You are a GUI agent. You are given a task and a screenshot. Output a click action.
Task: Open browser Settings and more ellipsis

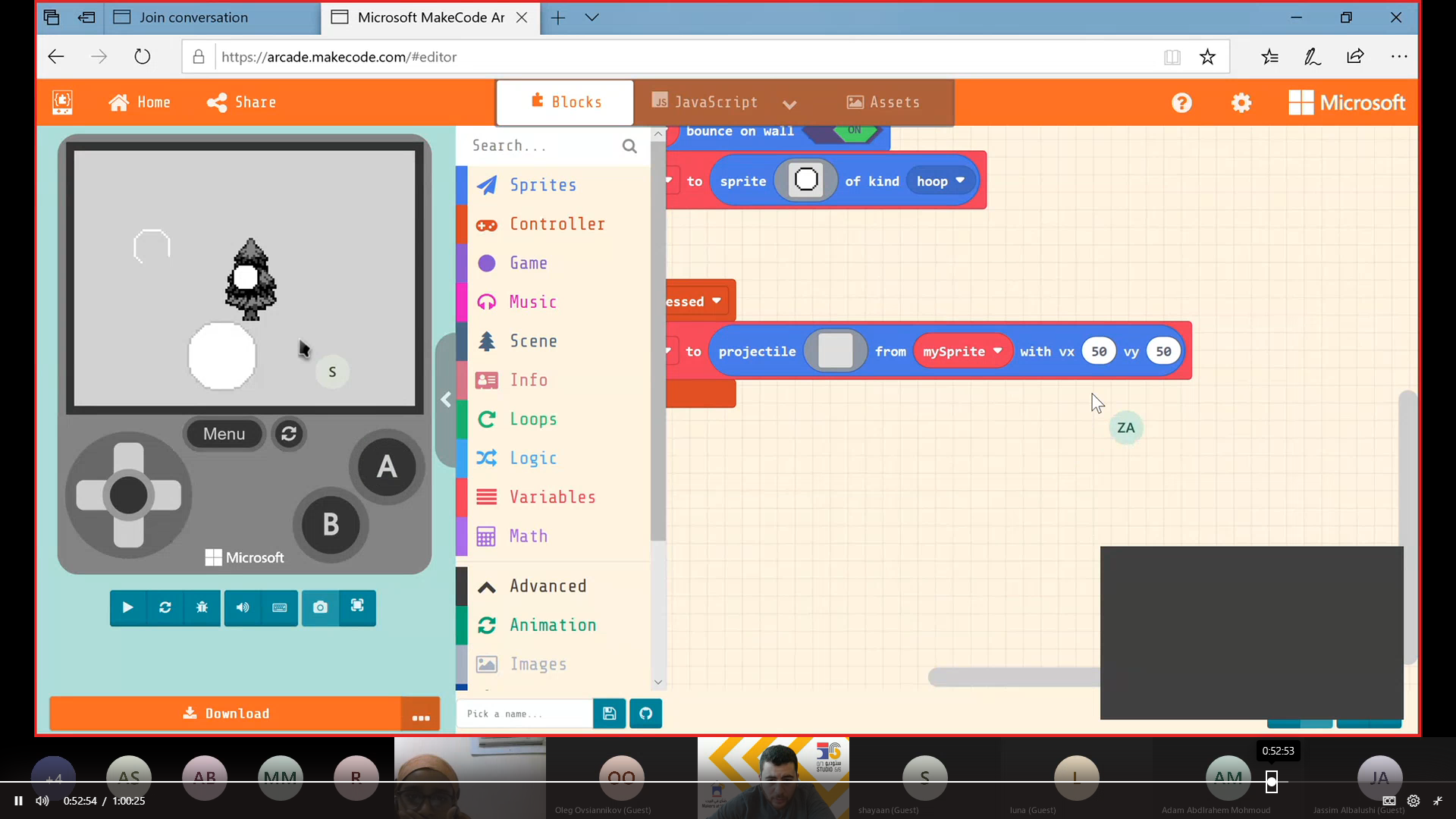tap(1399, 56)
